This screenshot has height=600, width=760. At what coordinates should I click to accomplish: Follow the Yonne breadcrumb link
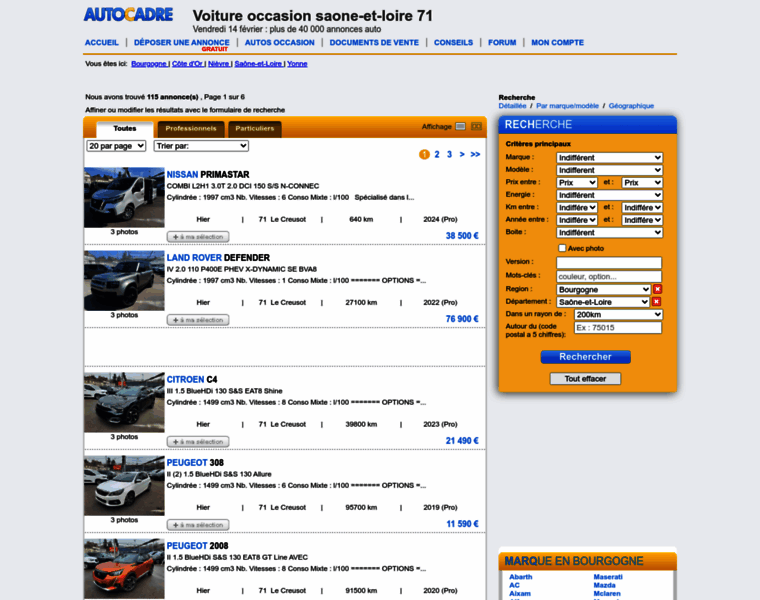(297, 64)
